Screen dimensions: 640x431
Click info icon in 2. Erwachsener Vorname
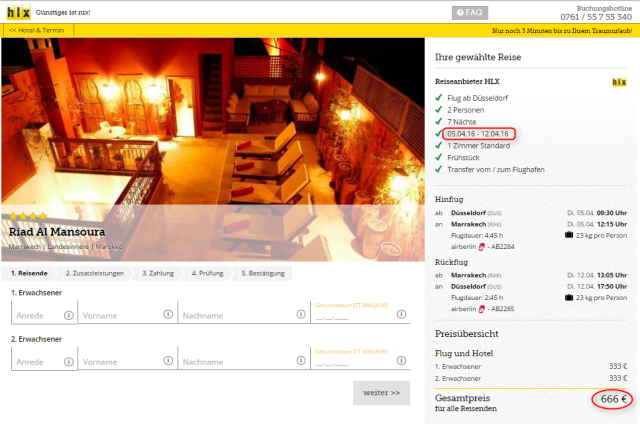pyautogui.click(x=168, y=360)
